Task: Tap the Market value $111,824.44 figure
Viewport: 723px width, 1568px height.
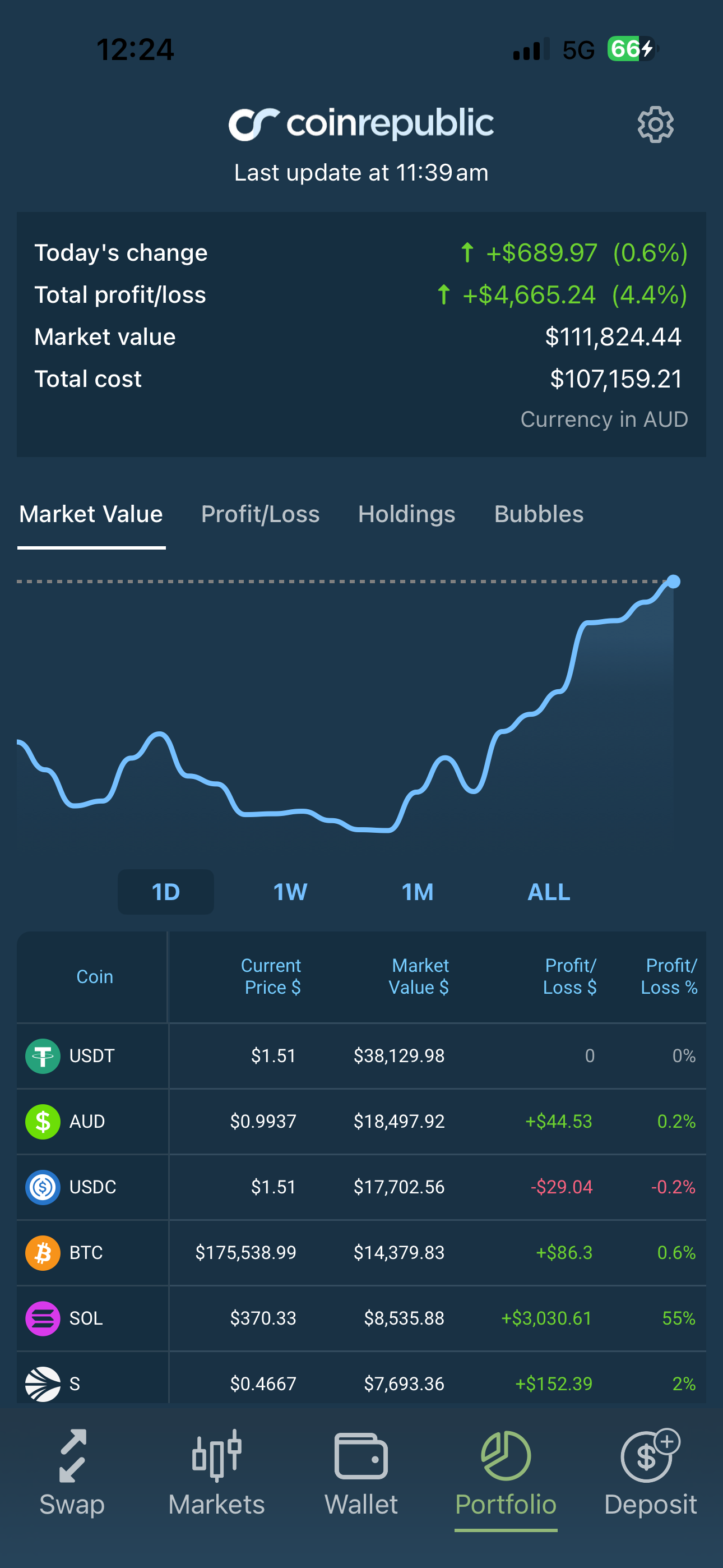Action: pyautogui.click(x=613, y=337)
